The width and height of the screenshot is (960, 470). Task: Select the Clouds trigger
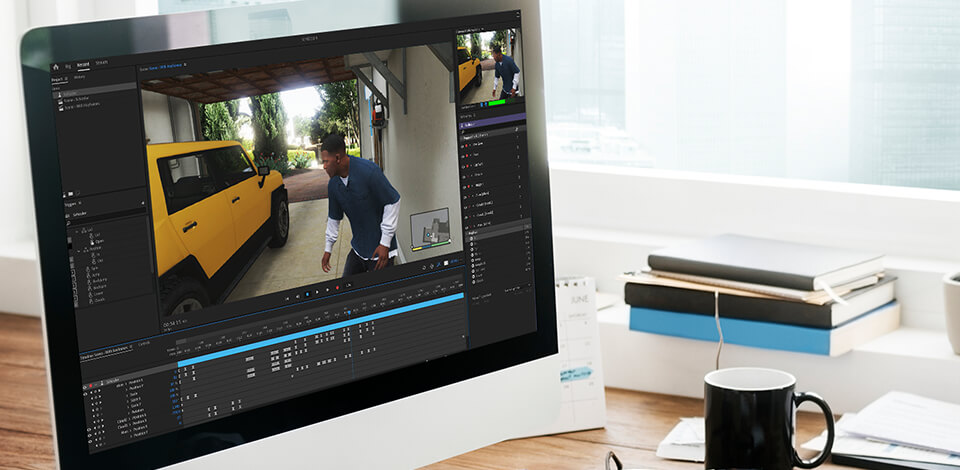(99, 300)
